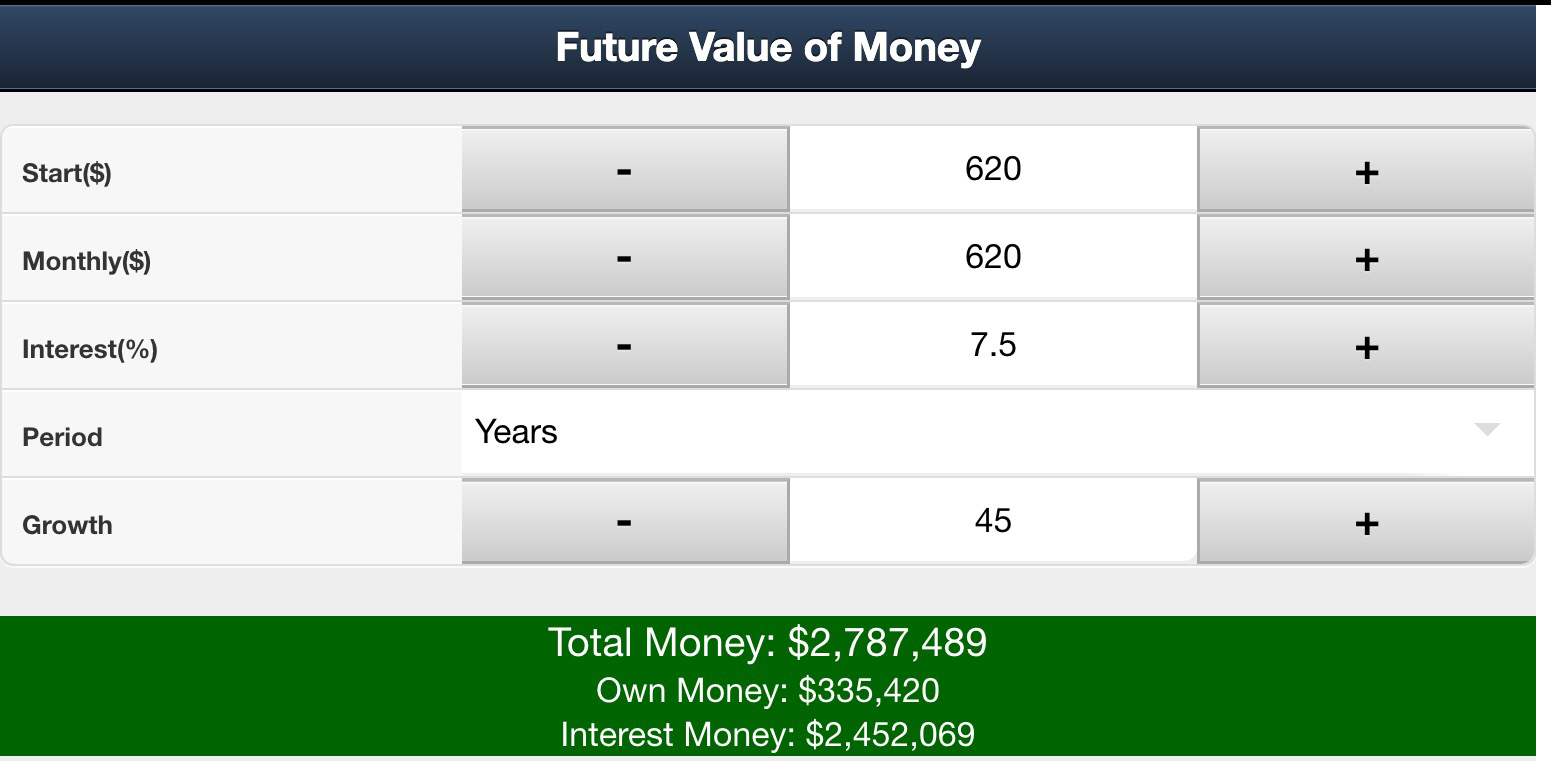Click the Own Money result line
This screenshot has width=1551, height=761.
pos(767,690)
